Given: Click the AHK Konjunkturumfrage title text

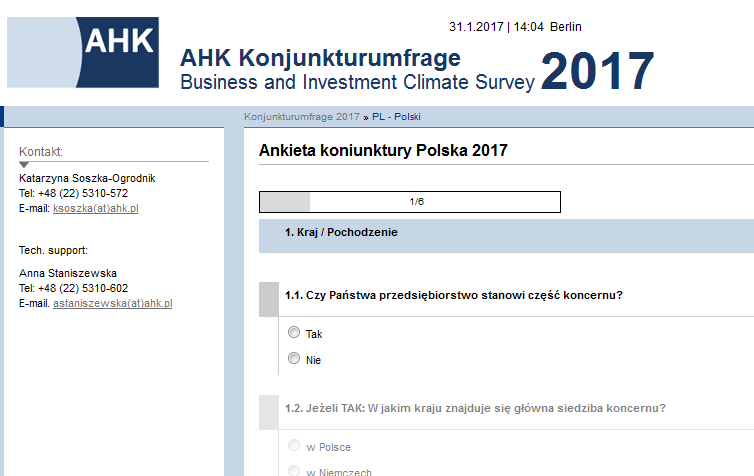Looking at the screenshot, I should 320,58.
